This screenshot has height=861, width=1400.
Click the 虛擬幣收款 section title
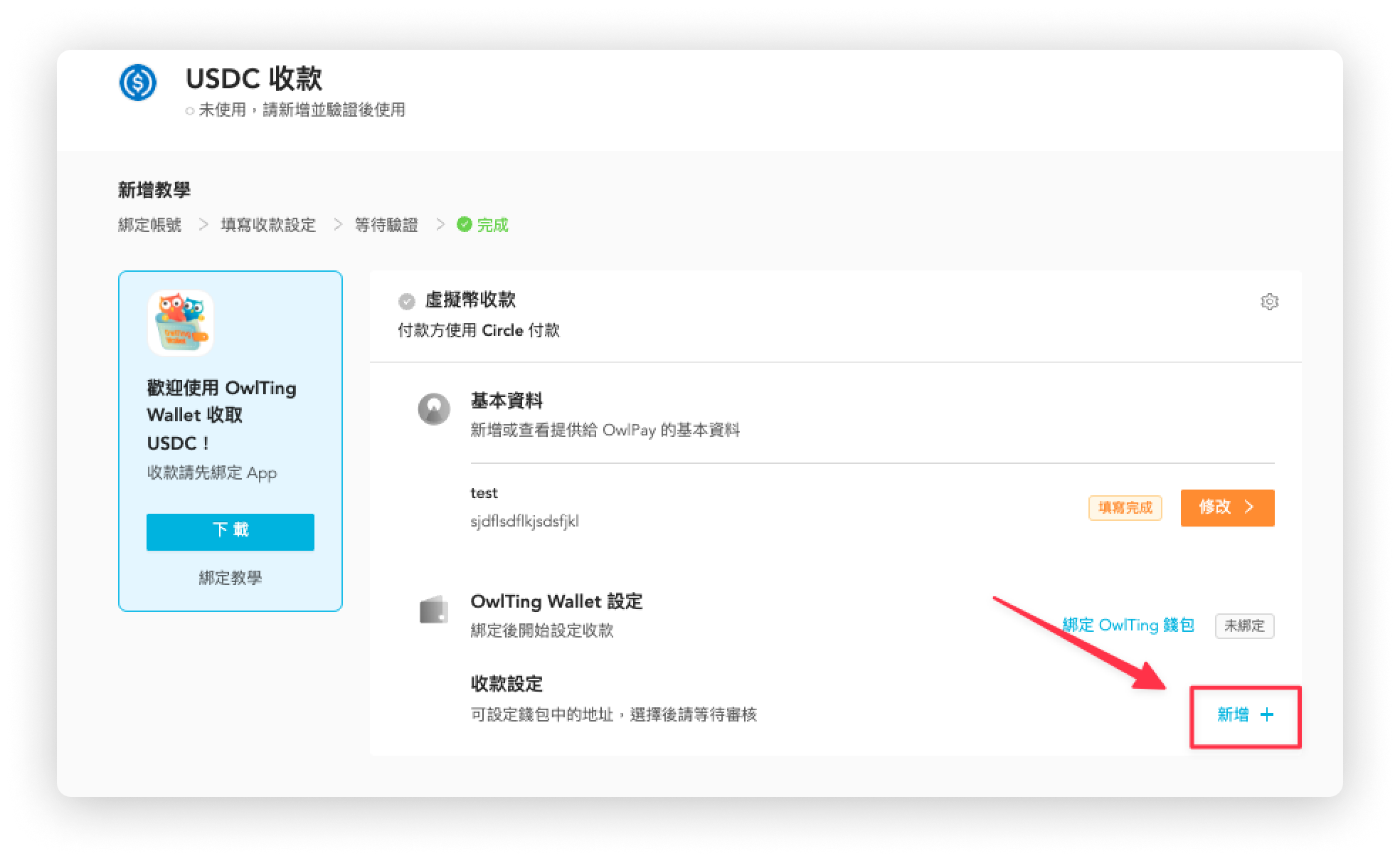[x=470, y=300]
